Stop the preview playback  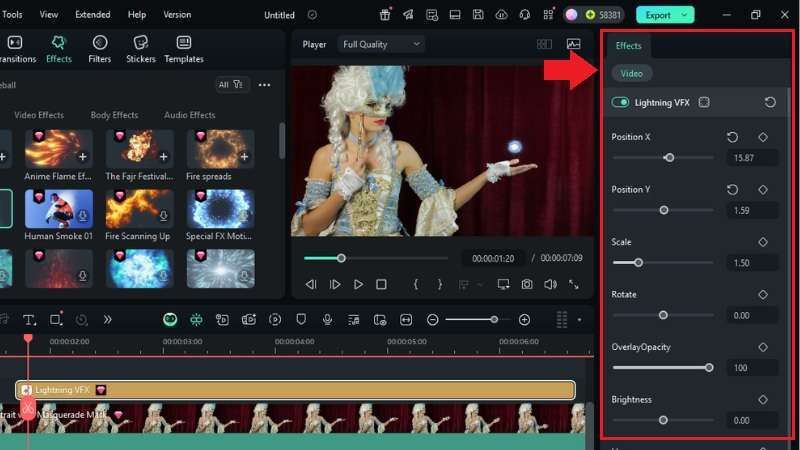pyautogui.click(x=381, y=284)
